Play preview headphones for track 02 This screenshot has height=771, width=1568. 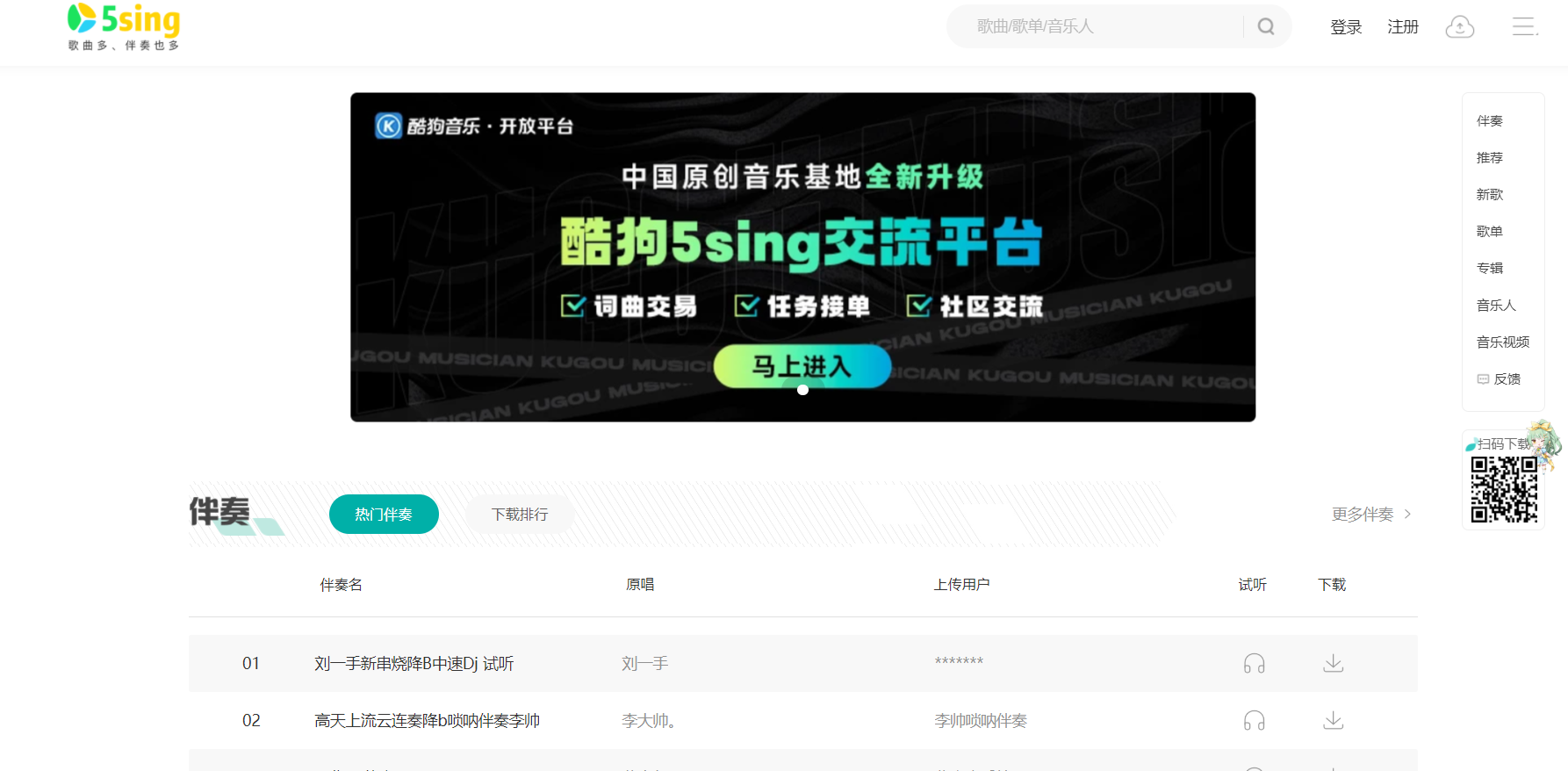pyautogui.click(x=1254, y=721)
